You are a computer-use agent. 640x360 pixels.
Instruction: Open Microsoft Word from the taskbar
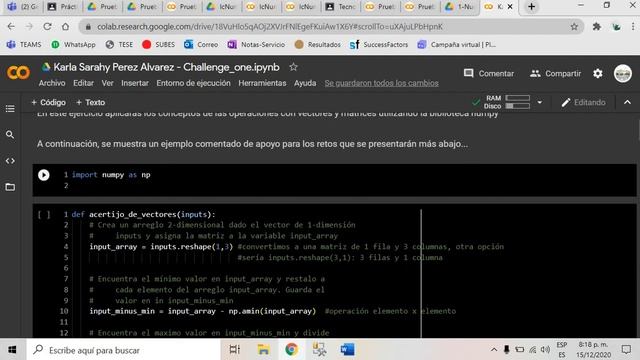(x=347, y=350)
